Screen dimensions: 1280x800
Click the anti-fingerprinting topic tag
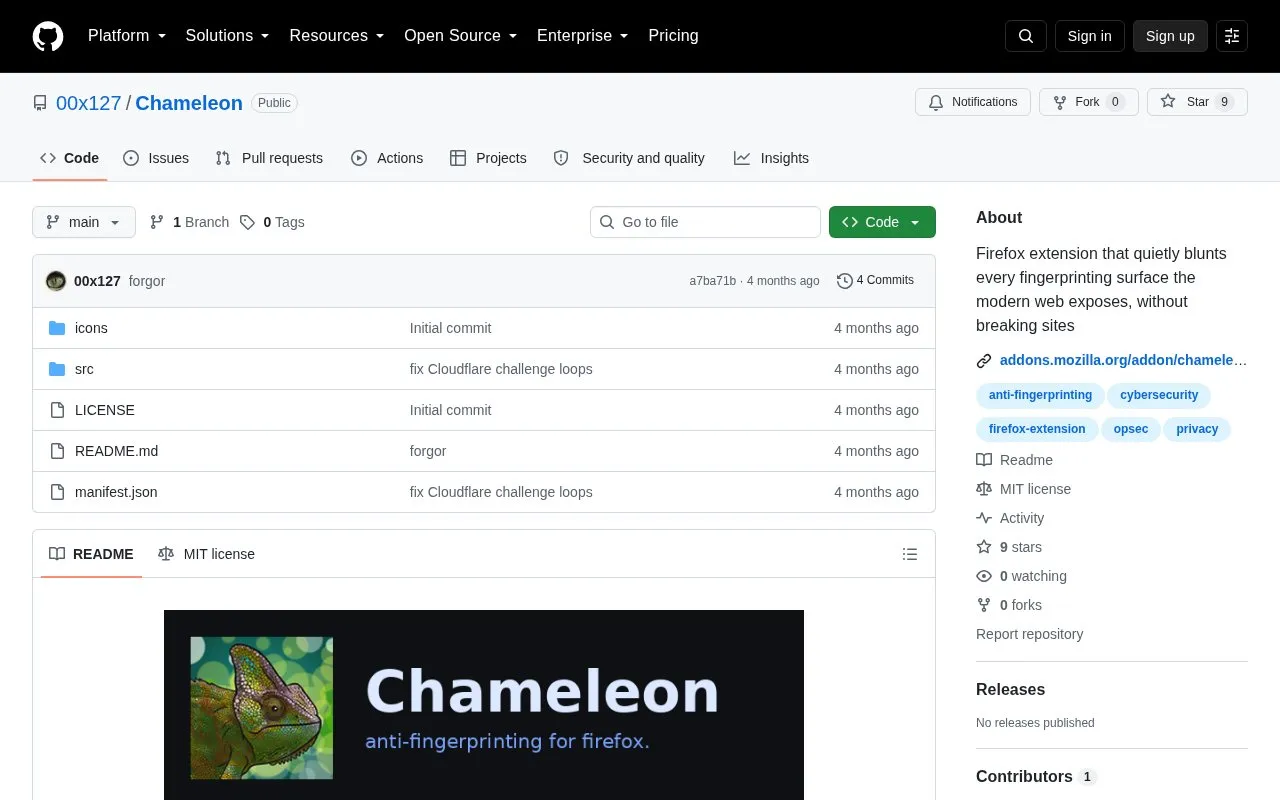click(1040, 395)
